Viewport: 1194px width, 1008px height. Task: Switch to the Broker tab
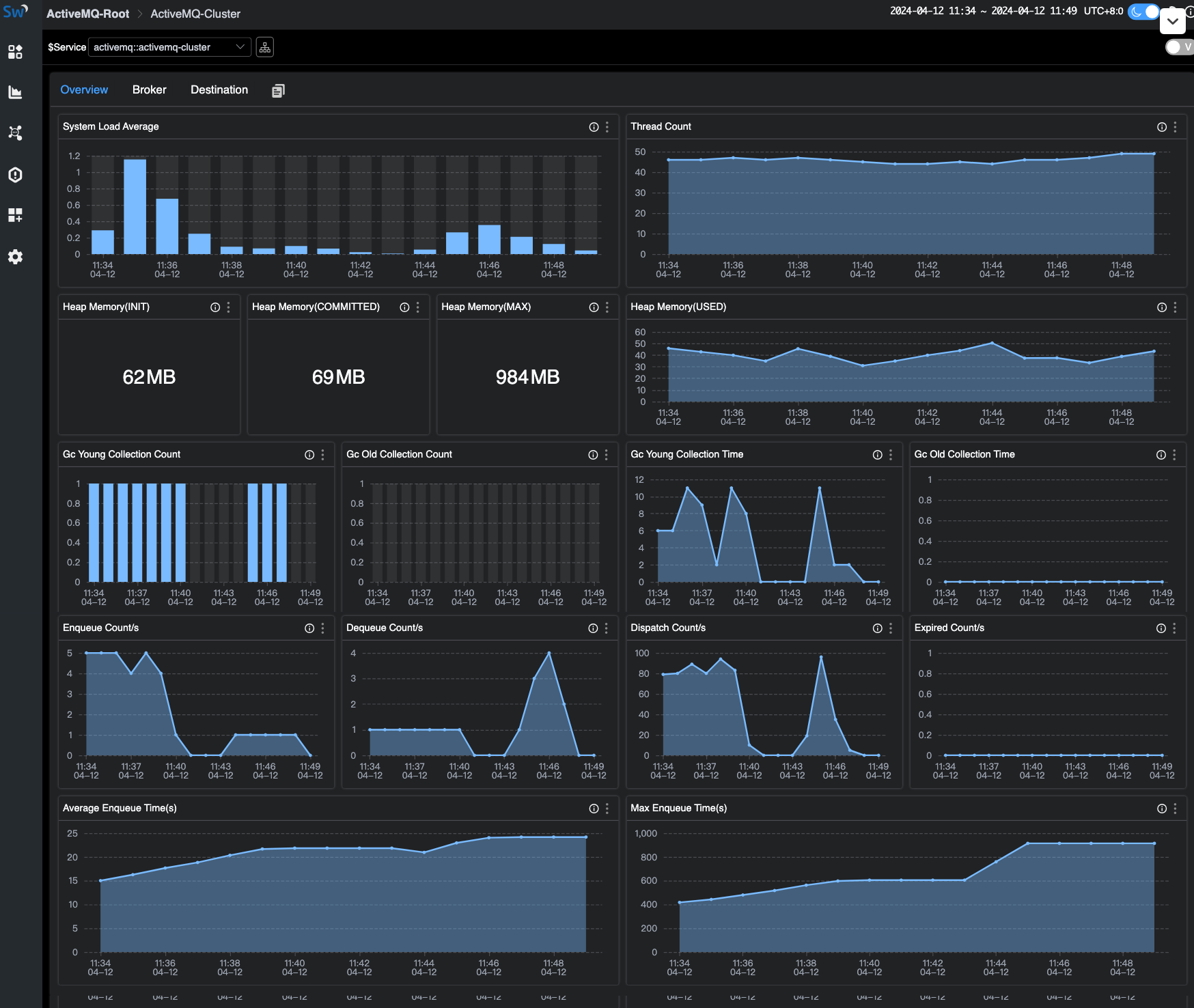[149, 89]
